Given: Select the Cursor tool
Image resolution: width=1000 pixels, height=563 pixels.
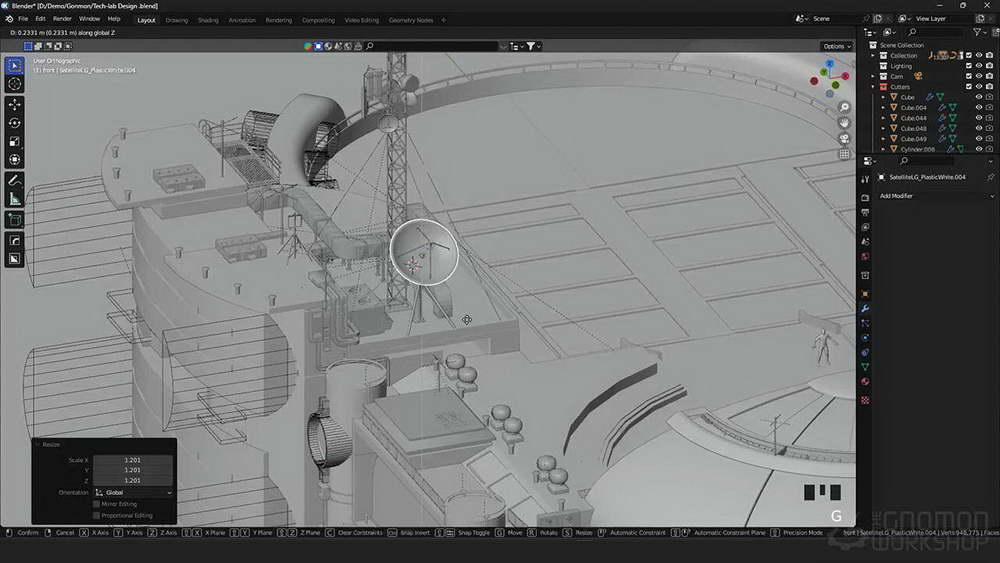Looking at the screenshot, I should 15,84.
